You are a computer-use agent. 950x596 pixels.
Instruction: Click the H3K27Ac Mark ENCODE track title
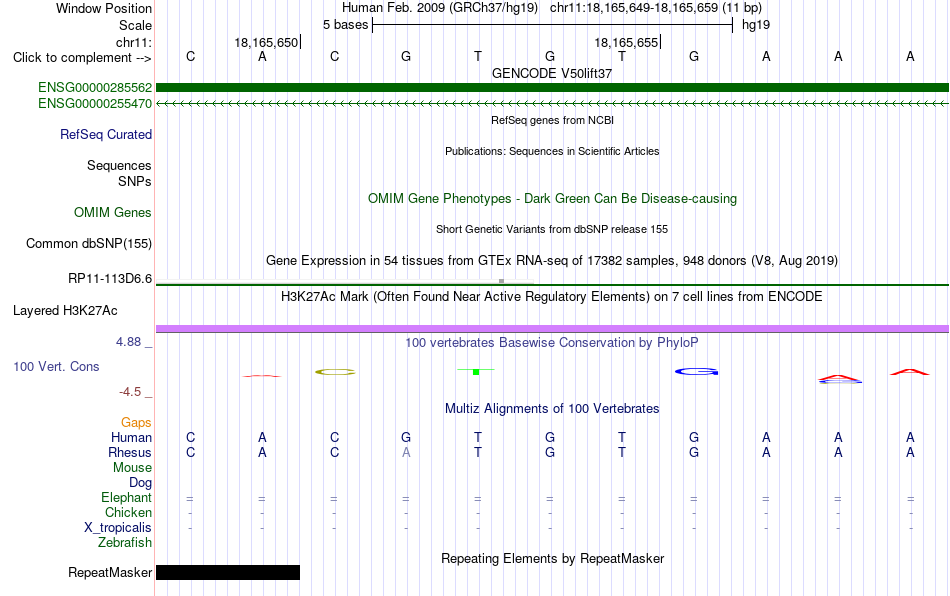tap(552, 297)
